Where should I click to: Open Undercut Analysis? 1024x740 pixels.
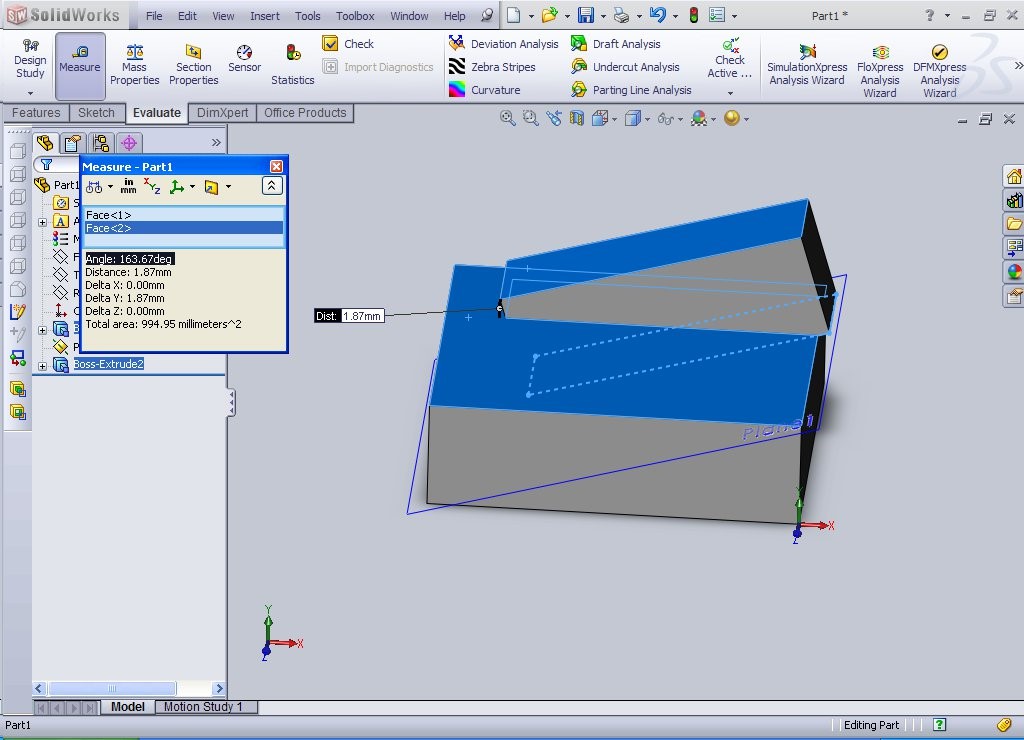[625, 67]
